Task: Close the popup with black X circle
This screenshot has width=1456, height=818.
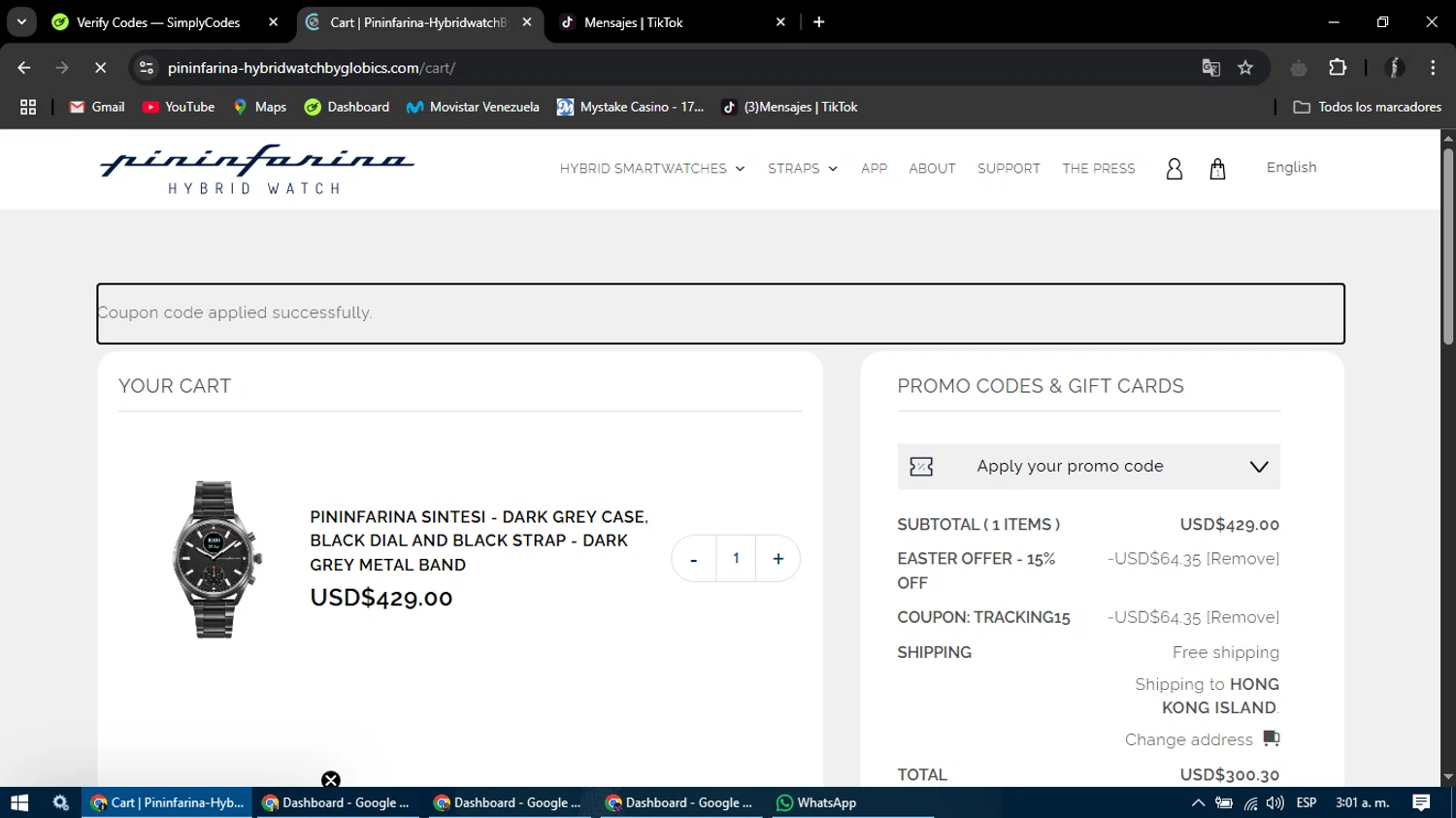Action: (x=331, y=780)
